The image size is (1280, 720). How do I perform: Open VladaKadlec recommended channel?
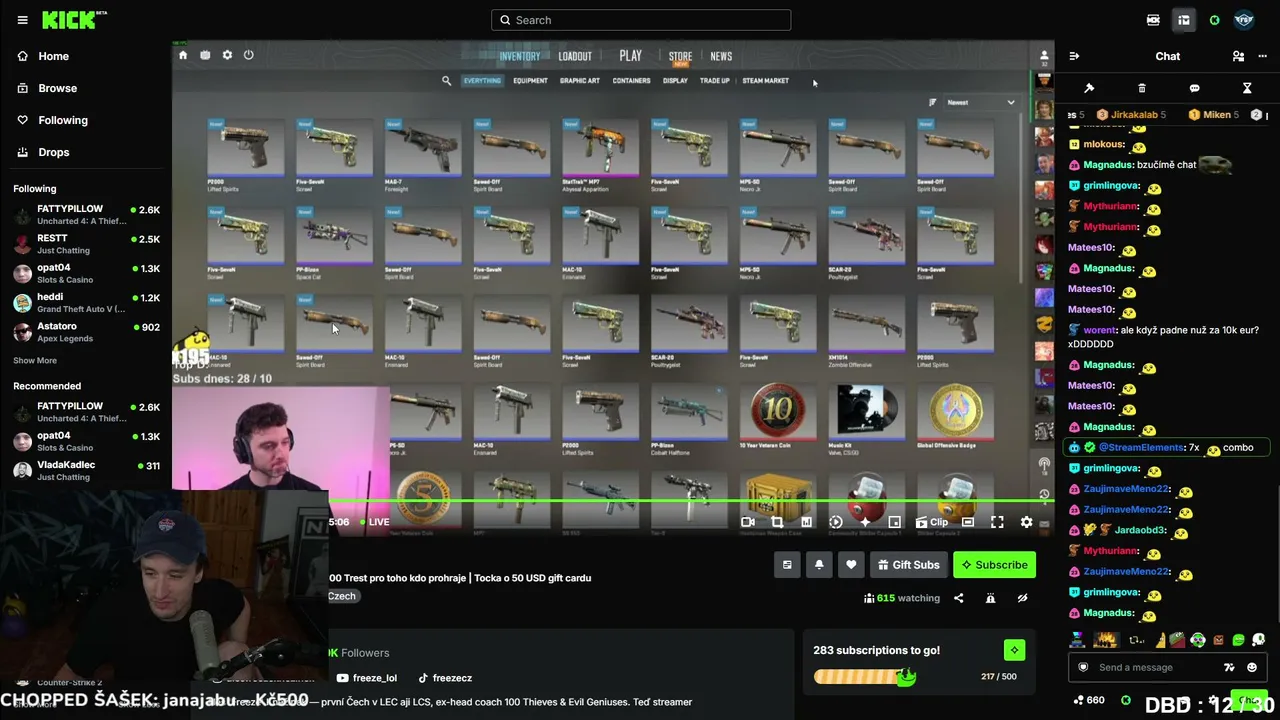click(x=86, y=470)
